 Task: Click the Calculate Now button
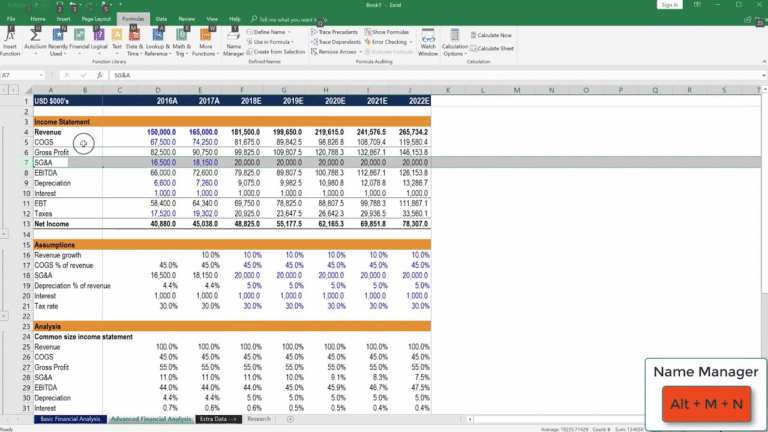click(494, 35)
